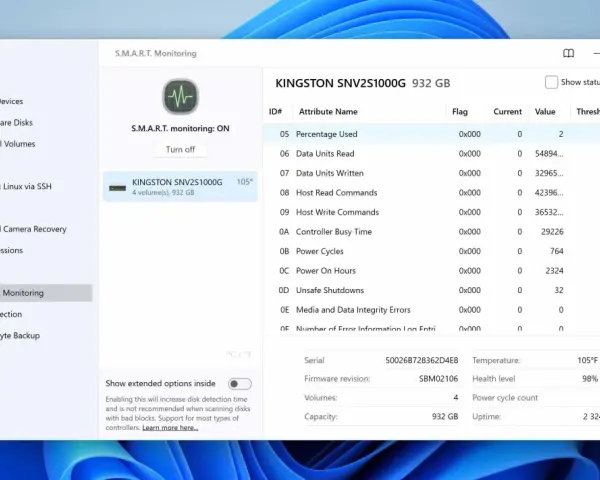This screenshot has height=480, width=600.
Task: Turn off S.M.A.R.T. monitoring
Action: [180, 149]
